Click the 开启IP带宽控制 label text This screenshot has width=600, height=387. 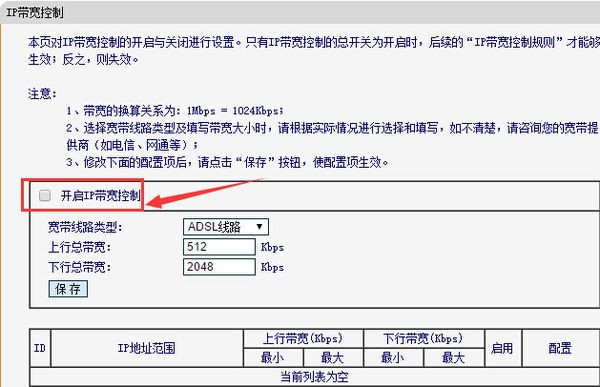point(101,196)
